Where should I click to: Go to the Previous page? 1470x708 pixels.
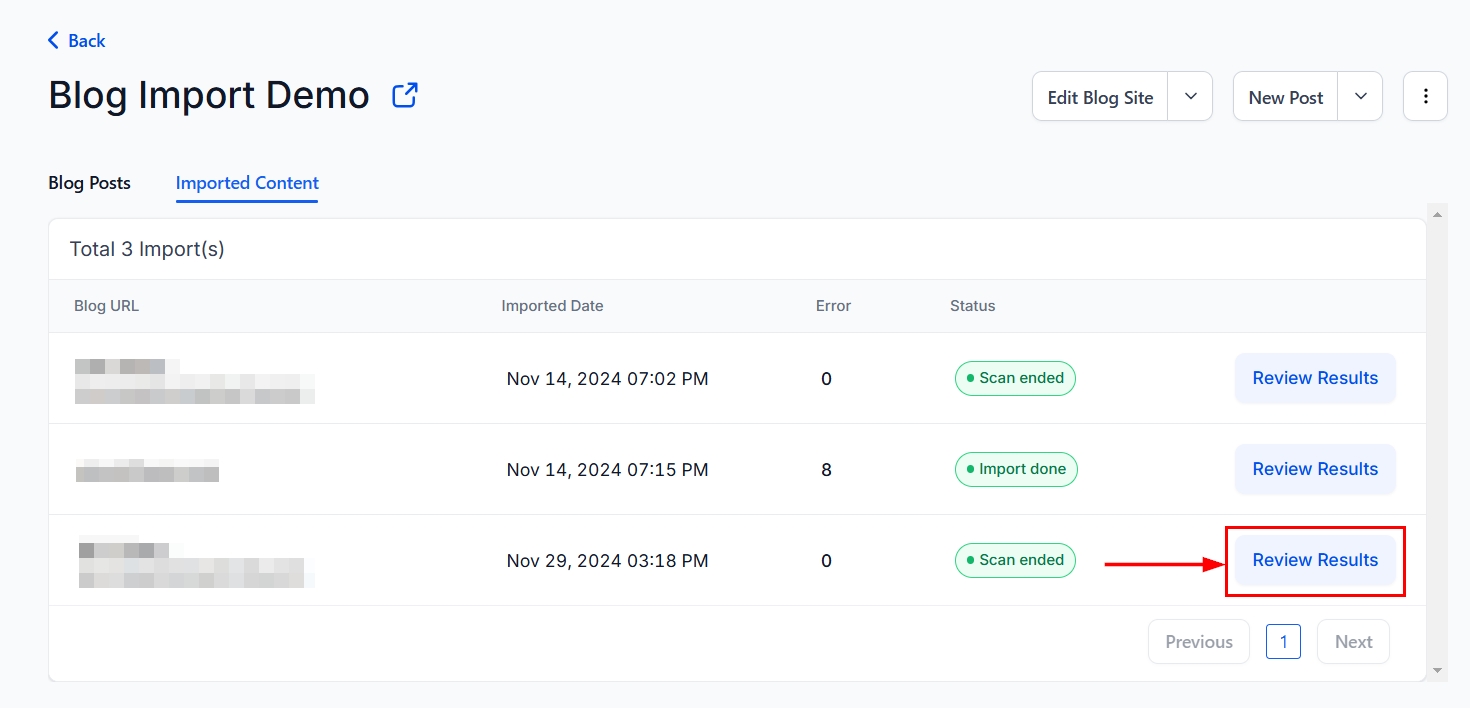pyautogui.click(x=1198, y=642)
